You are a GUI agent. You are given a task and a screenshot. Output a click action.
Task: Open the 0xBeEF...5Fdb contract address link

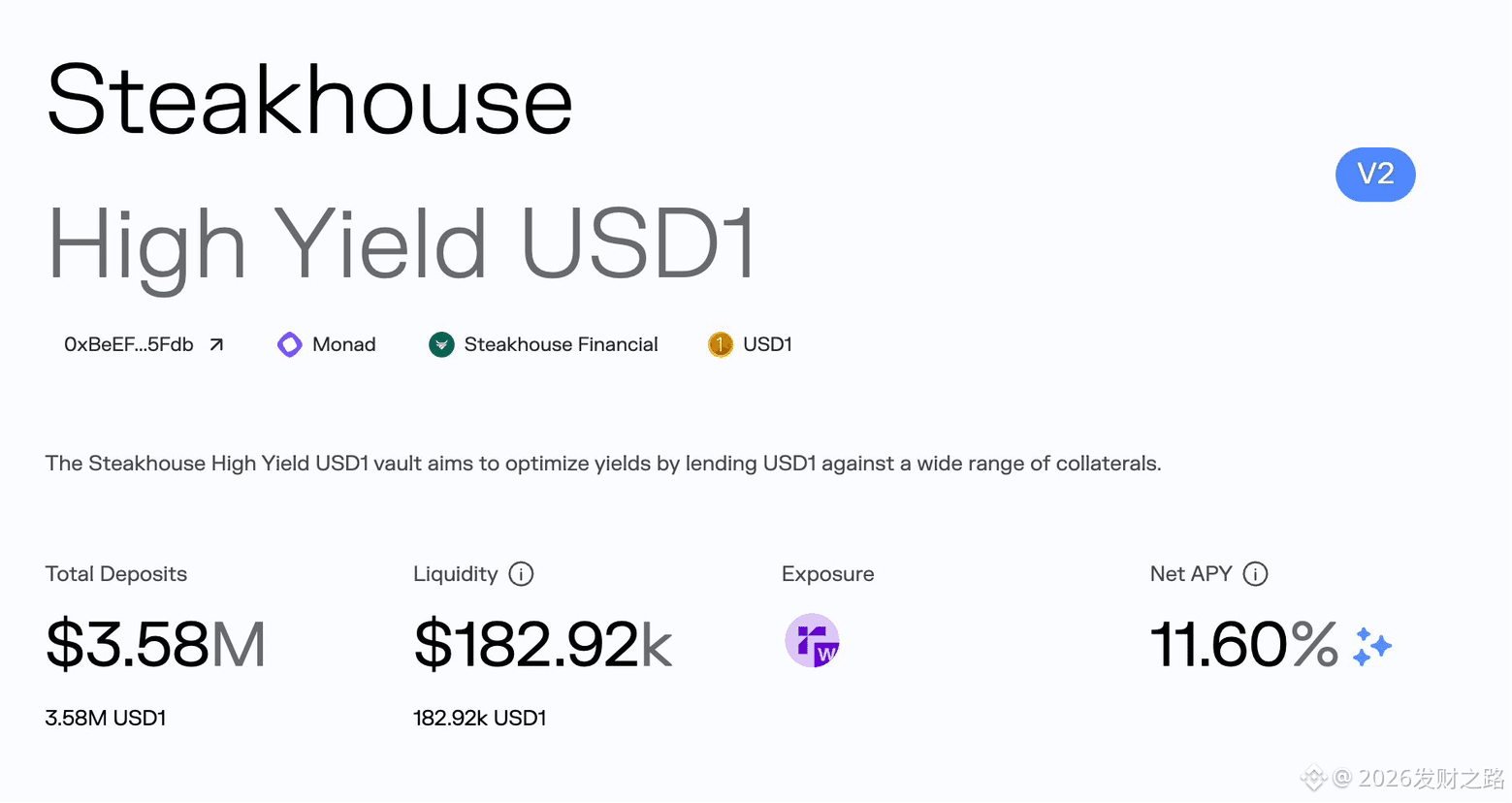coord(129,344)
